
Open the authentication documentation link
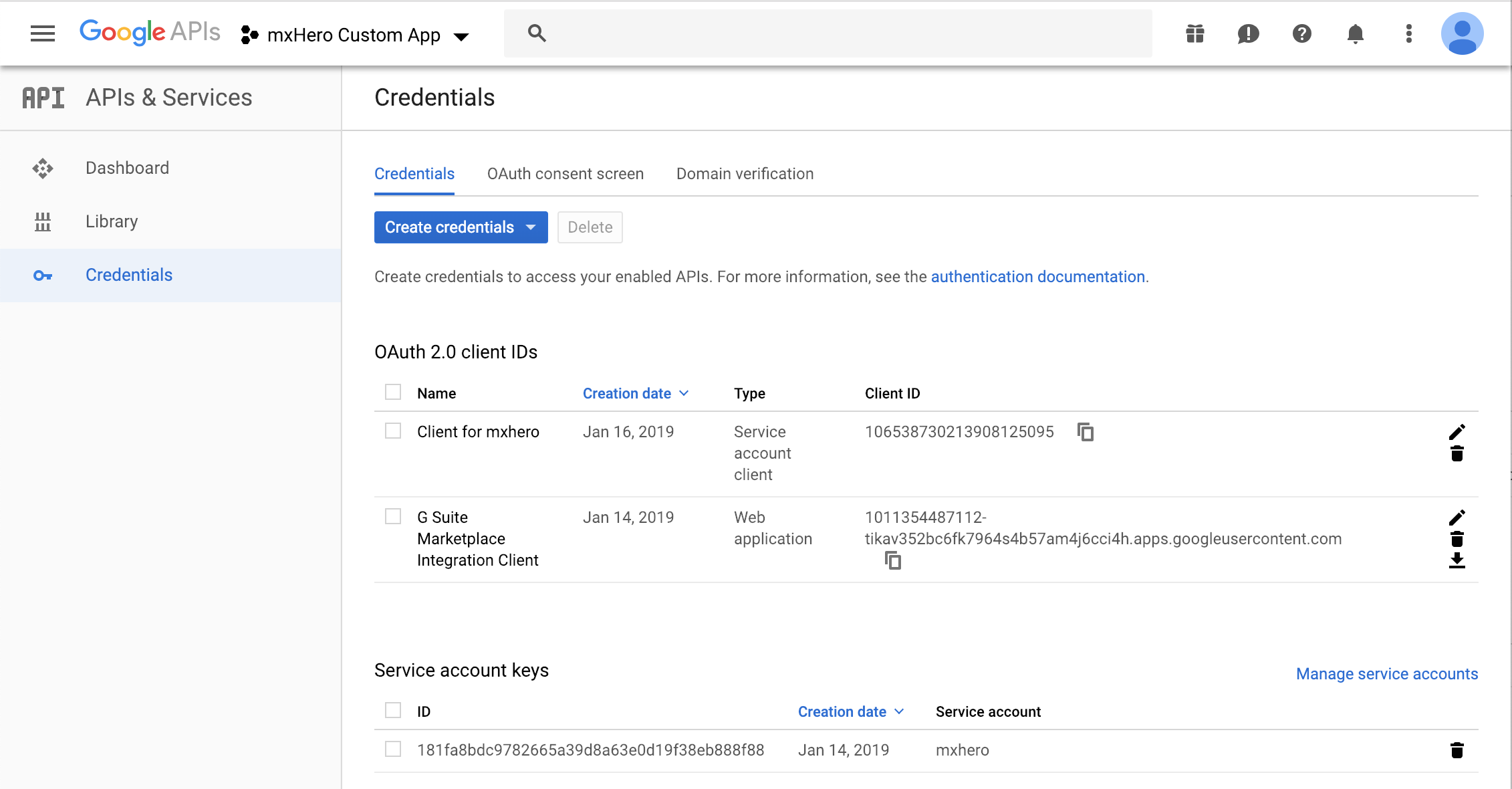[x=1037, y=277]
